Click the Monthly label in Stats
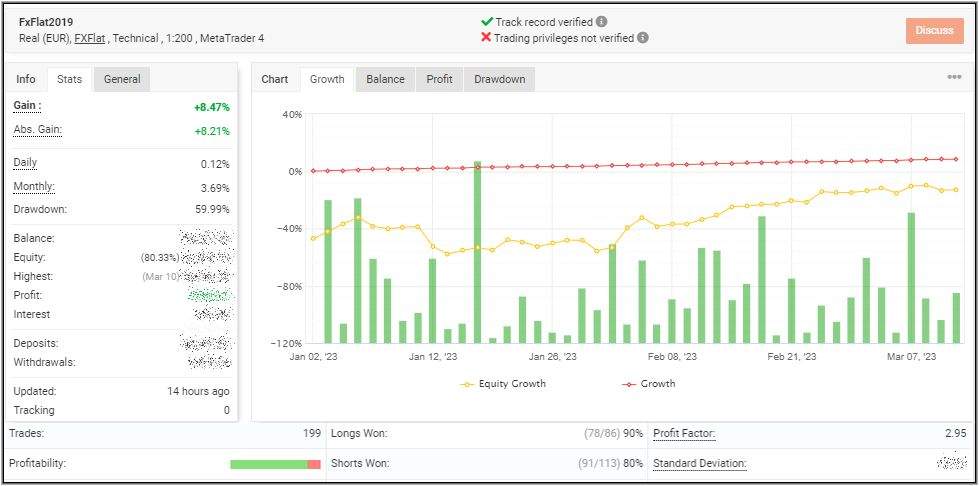979x486 pixels. point(34,187)
